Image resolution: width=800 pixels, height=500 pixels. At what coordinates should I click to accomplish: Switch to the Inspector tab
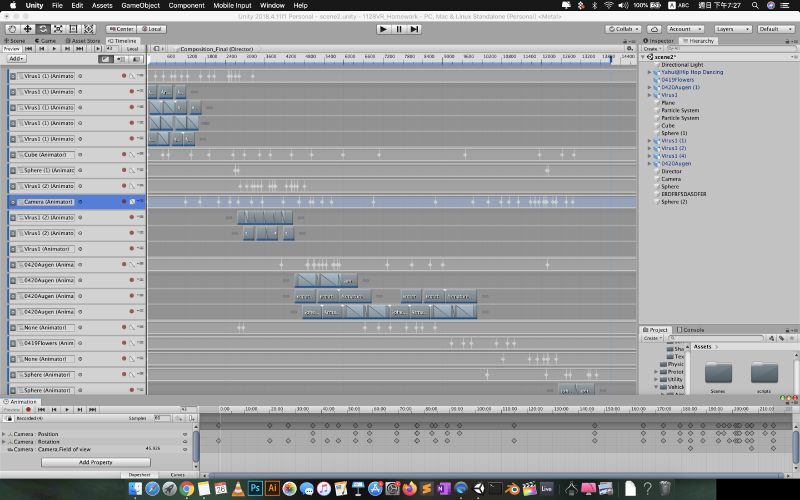(662, 41)
